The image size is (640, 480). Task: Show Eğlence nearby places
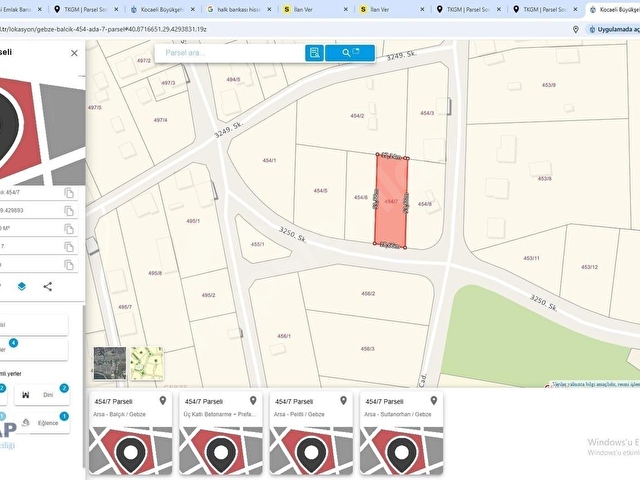pos(42,423)
